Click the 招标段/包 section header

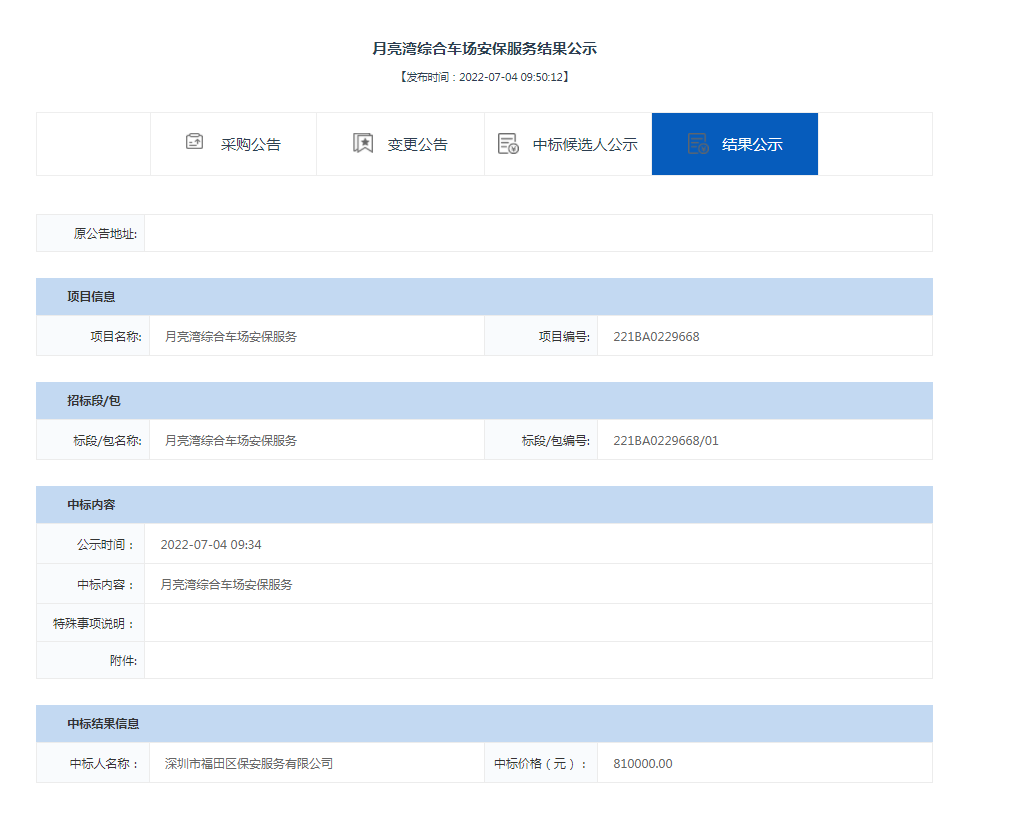tap(485, 401)
